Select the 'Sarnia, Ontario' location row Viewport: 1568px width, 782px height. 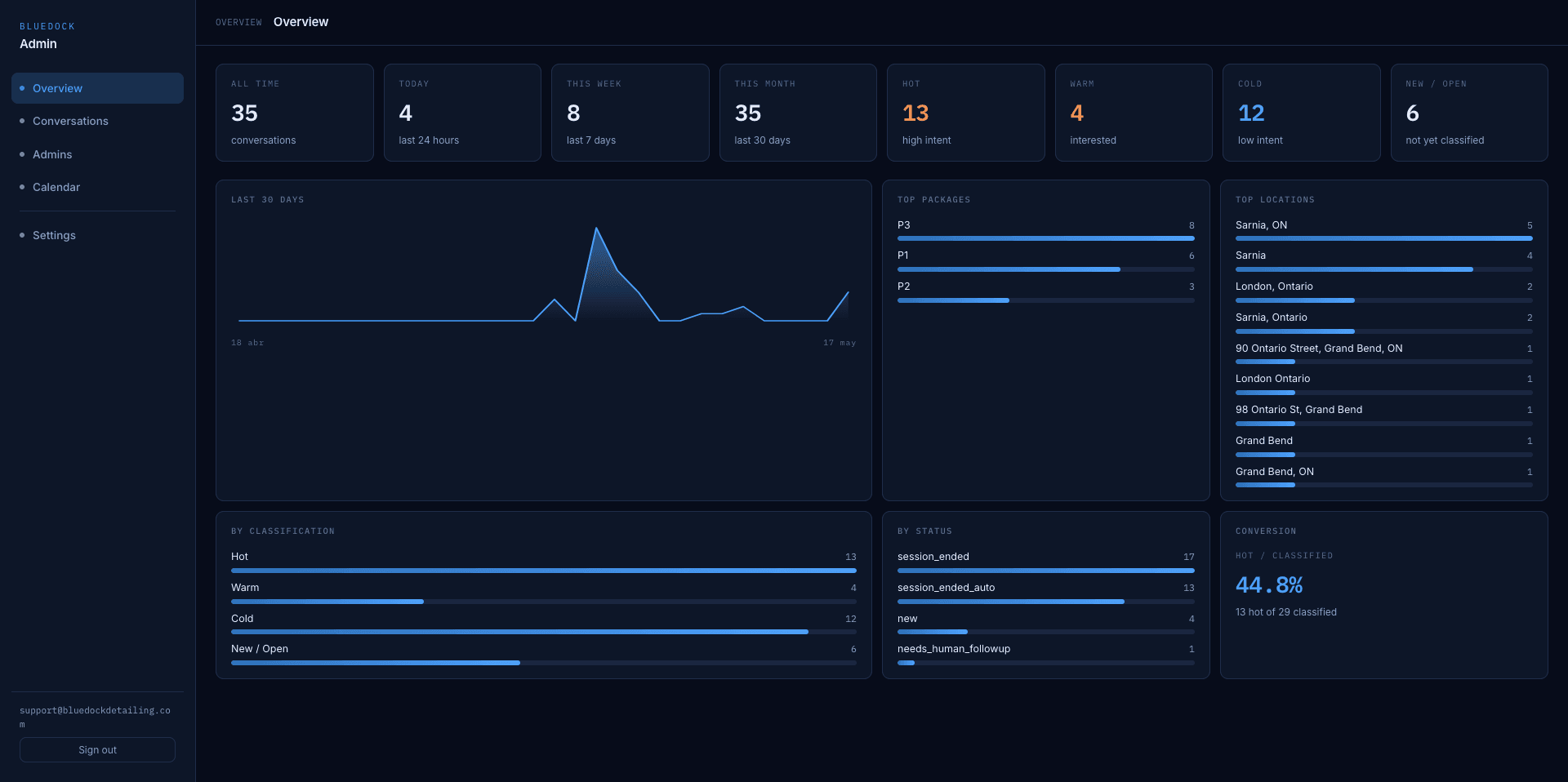point(1384,324)
